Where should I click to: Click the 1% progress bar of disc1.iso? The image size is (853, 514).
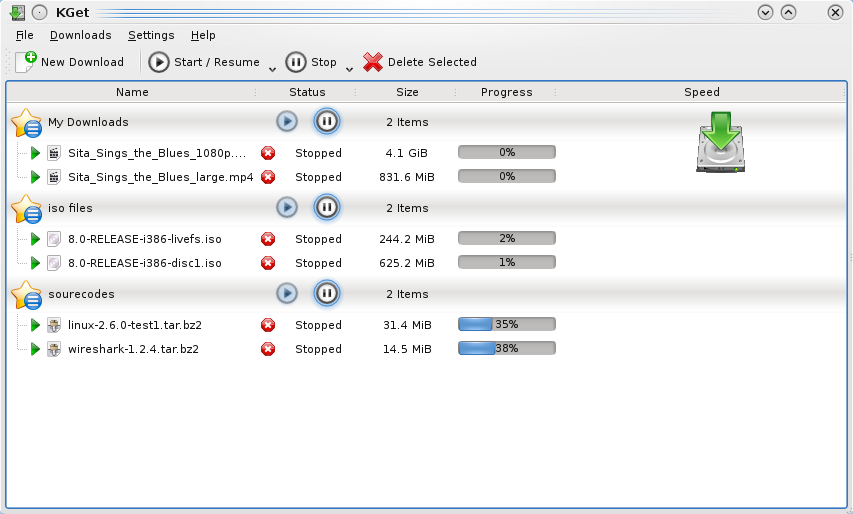[506, 262]
